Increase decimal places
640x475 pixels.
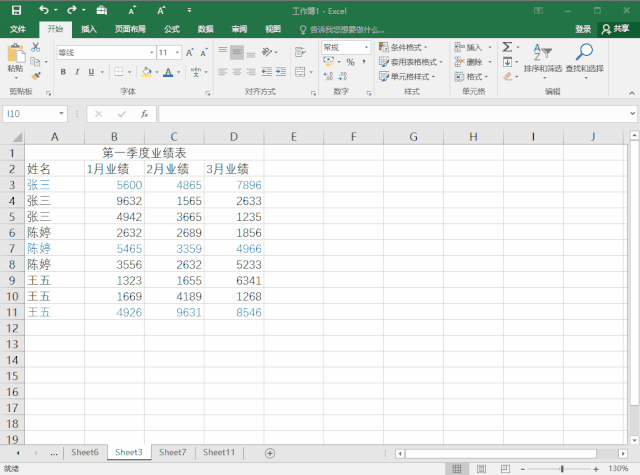pyautogui.click(x=328, y=76)
